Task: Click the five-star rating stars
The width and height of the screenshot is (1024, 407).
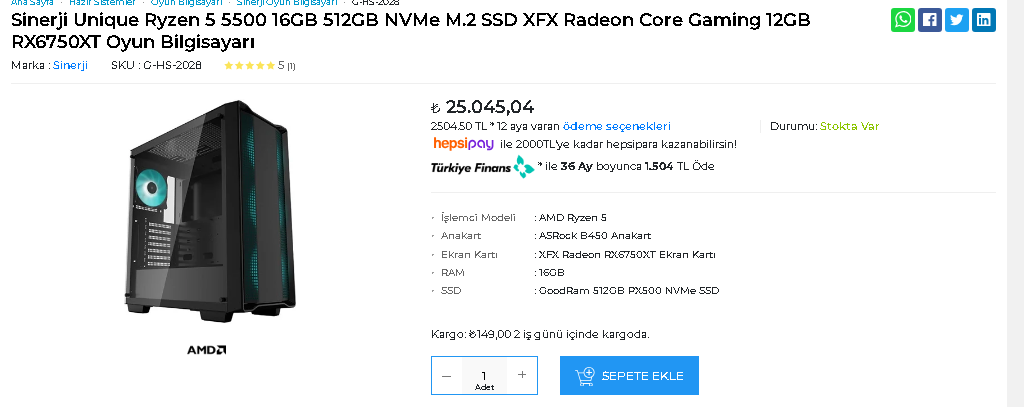Action: click(249, 66)
